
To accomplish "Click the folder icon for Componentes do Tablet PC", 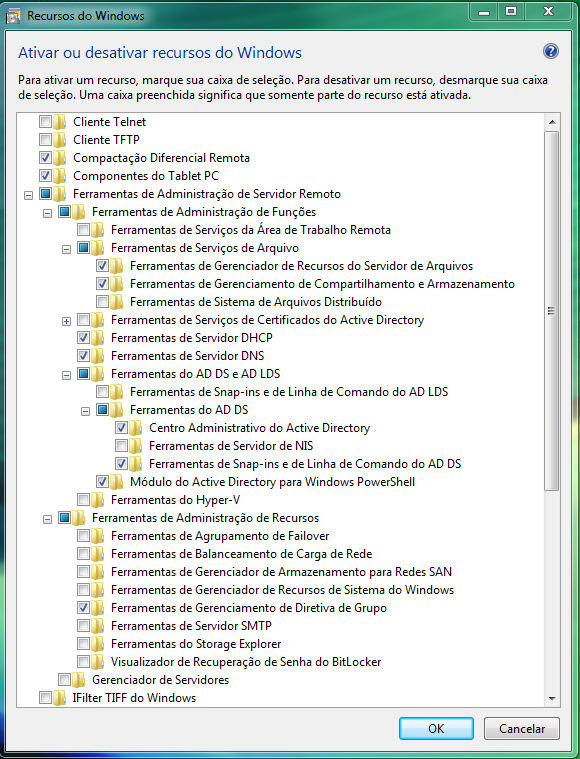I will [x=60, y=176].
